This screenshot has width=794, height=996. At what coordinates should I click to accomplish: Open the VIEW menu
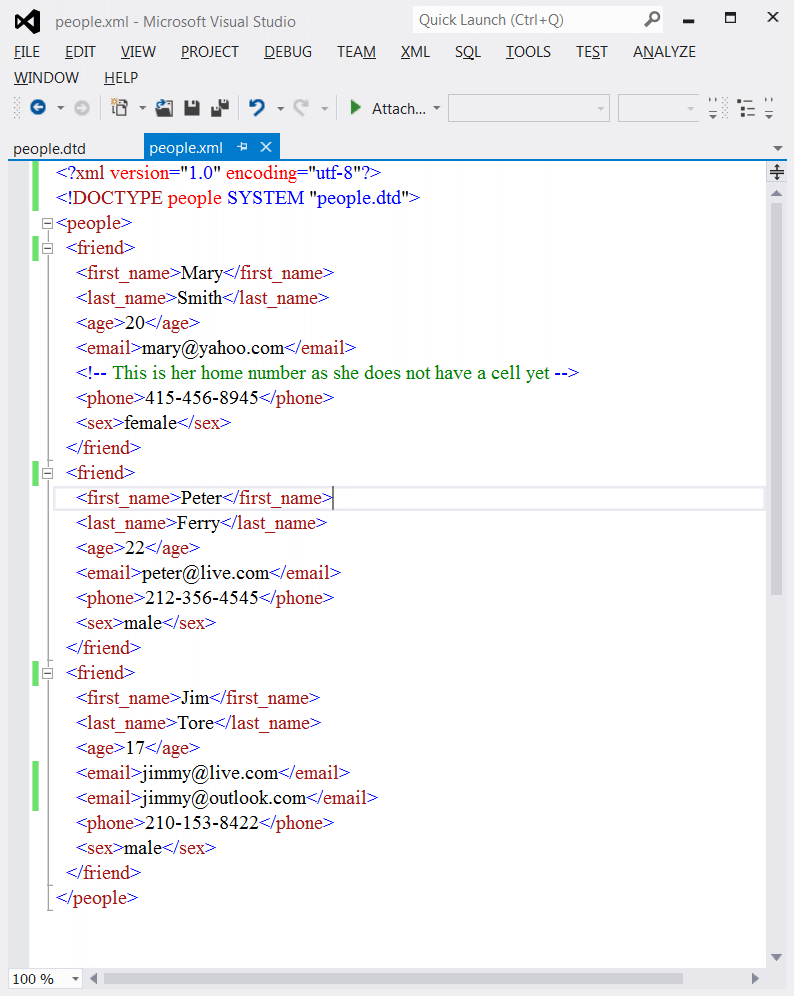click(138, 51)
